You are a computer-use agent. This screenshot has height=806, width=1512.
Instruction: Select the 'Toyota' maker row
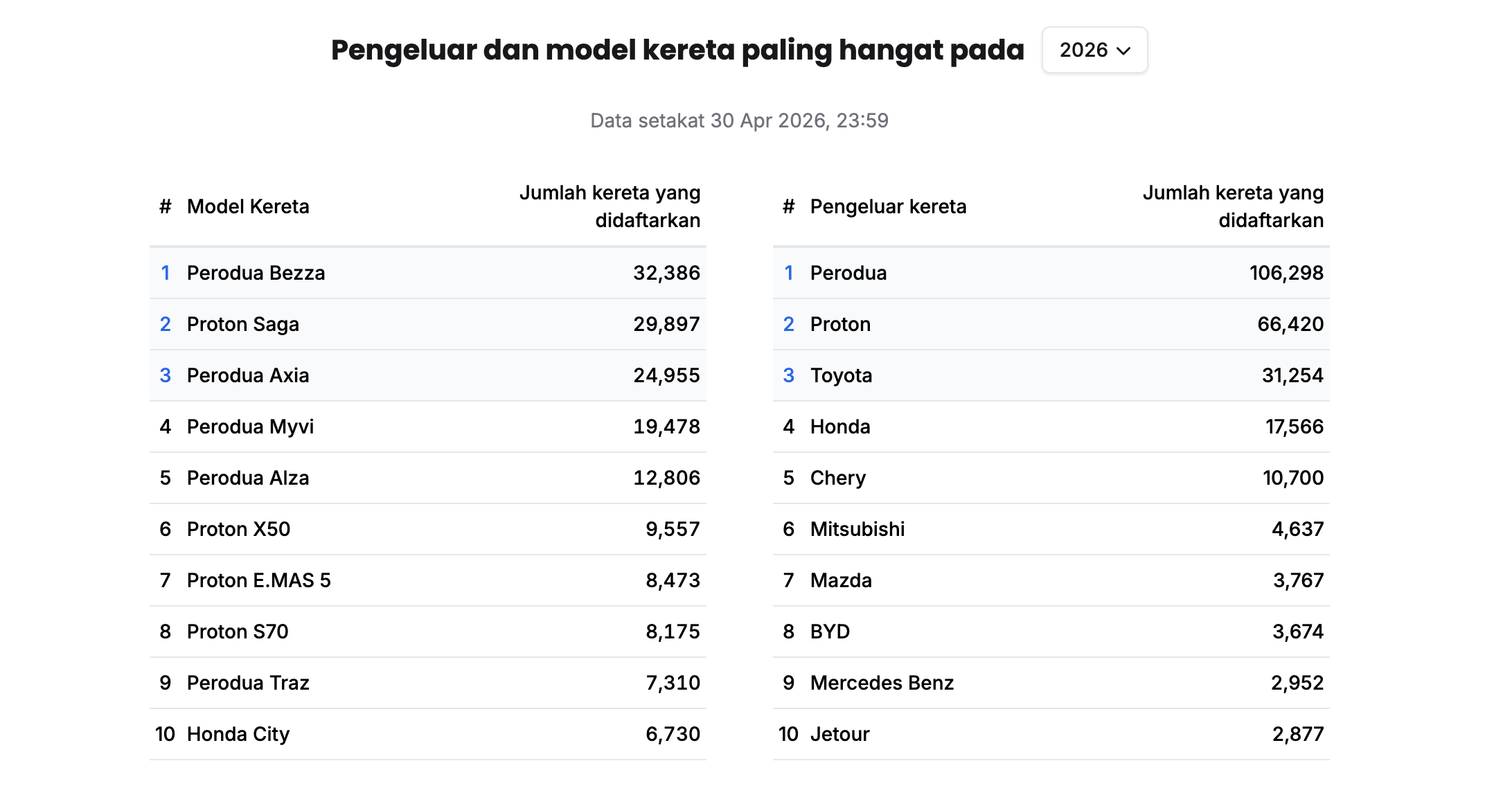click(x=1051, y=375)
